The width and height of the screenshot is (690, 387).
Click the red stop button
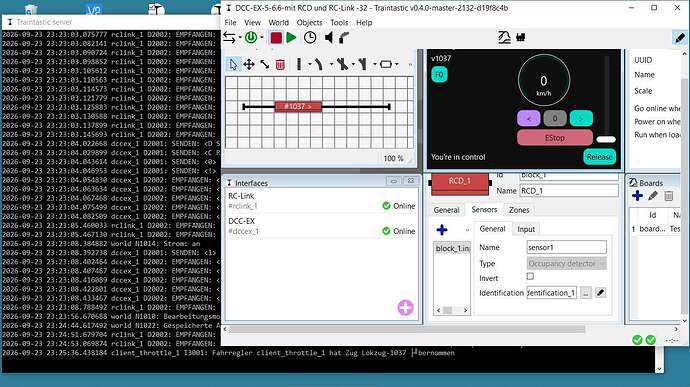pyautogui.click(x=276, y=38)
